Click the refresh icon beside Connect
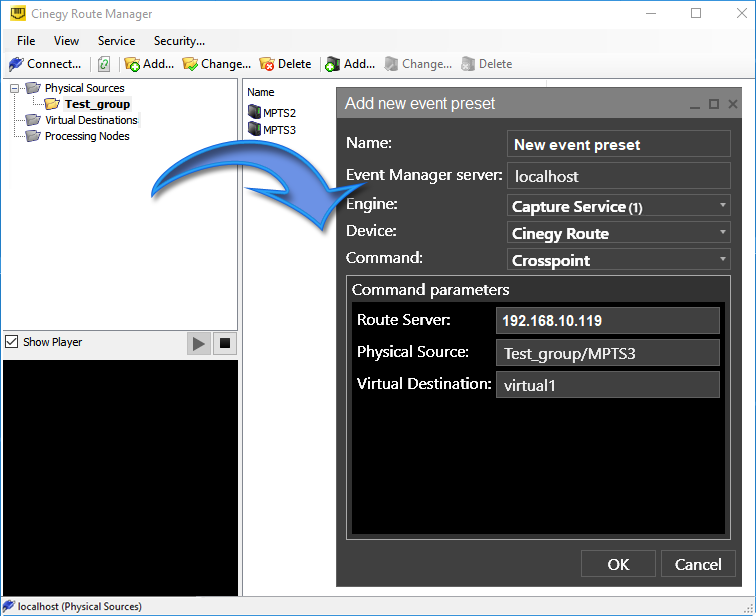Screen dimensions: 756x616 pos(104,64)
